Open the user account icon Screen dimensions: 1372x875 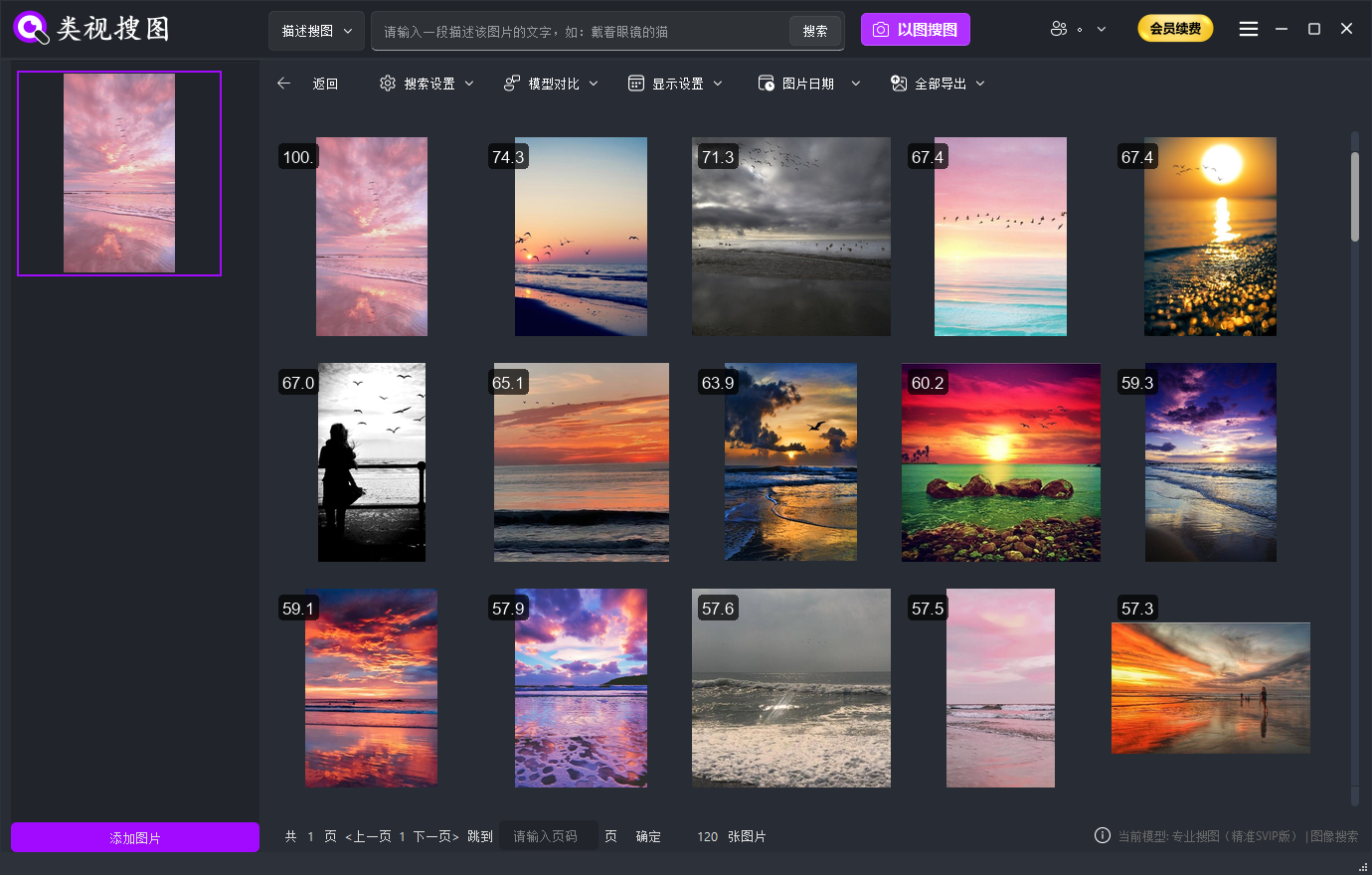pos(1059,29)
